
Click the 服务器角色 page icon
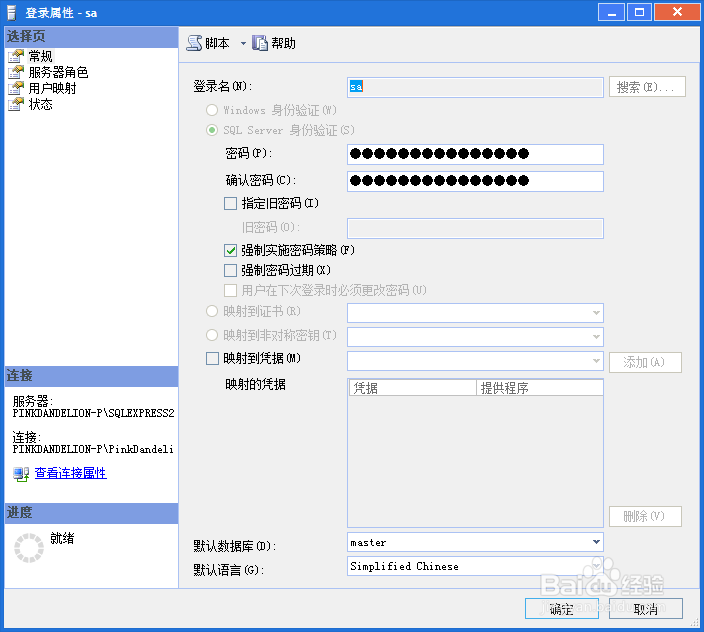[x=16, y=72]
